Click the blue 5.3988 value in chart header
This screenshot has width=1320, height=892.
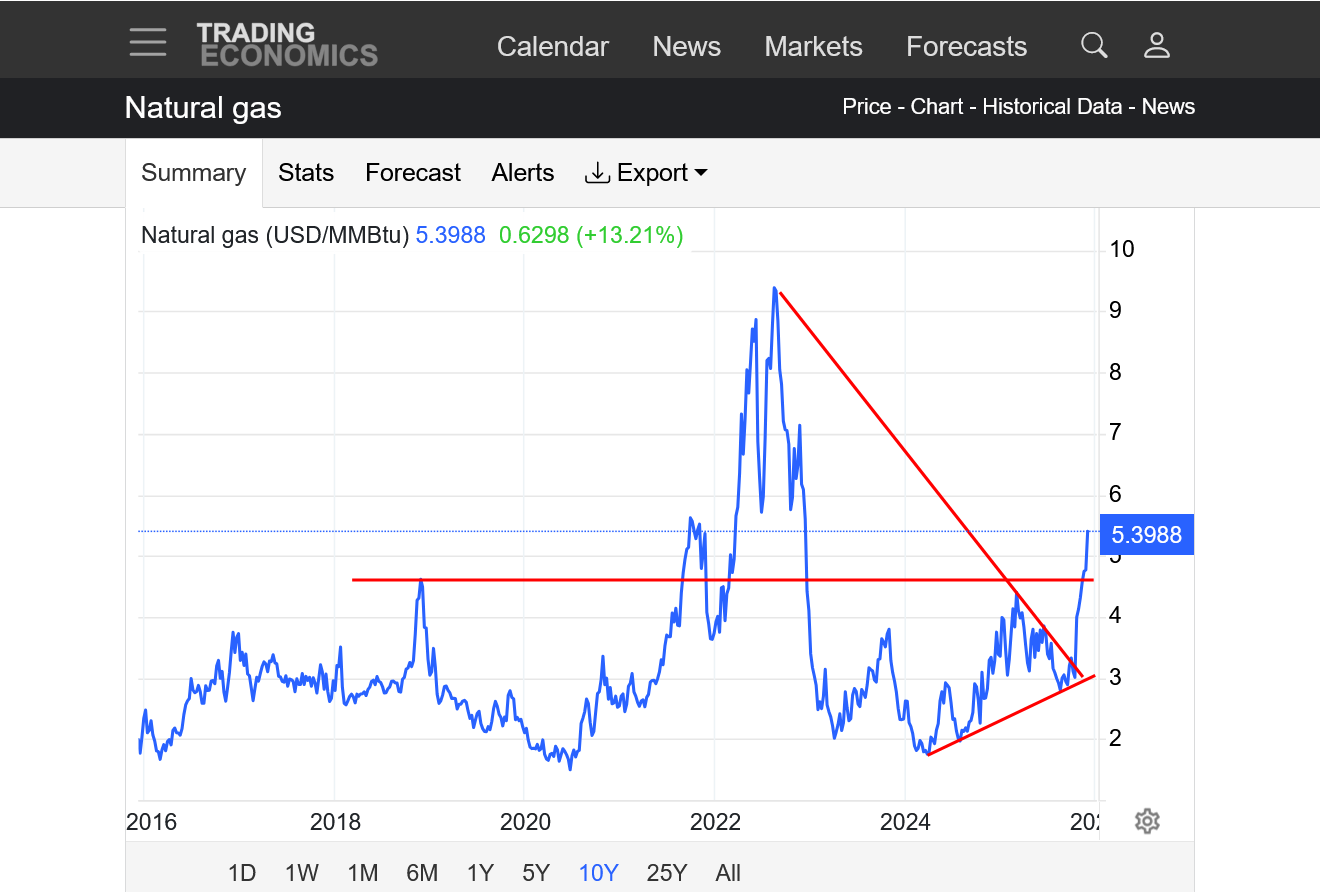(451, 235)
